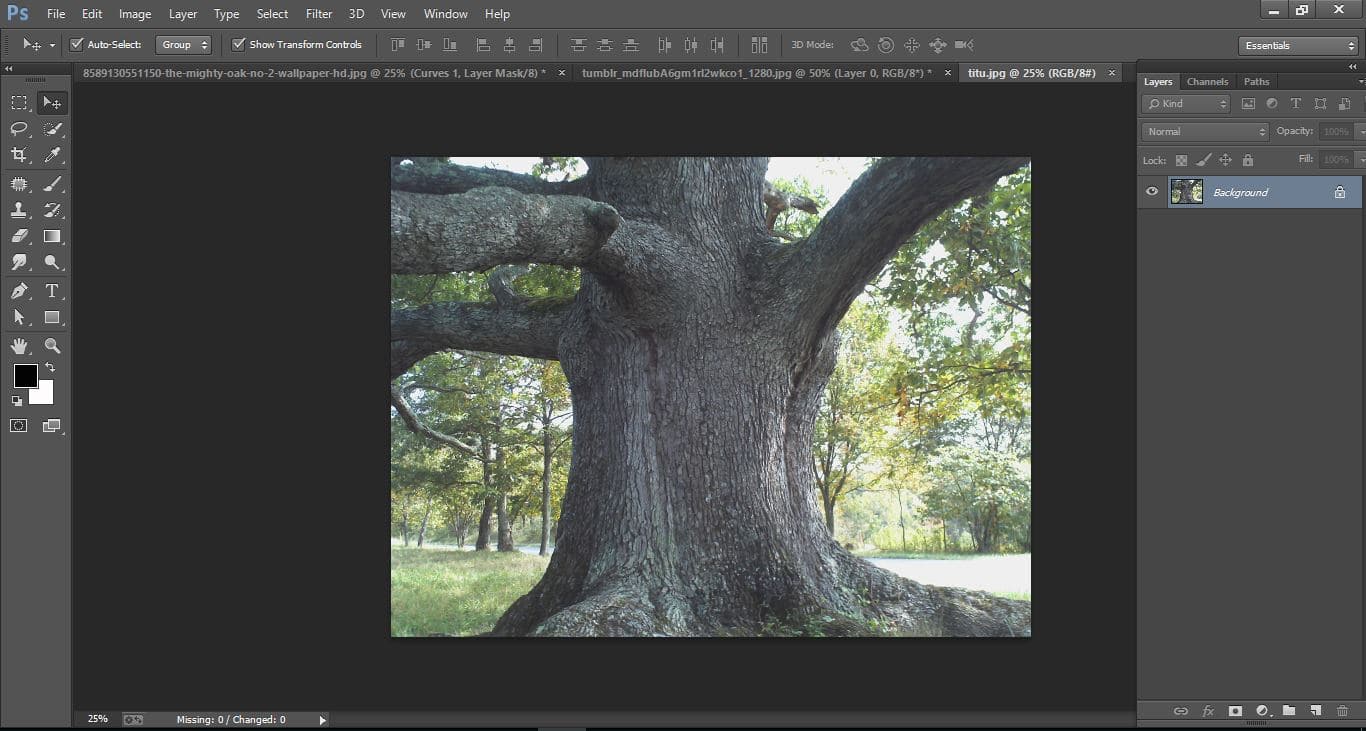
Task: Create a new layer in Layers panel
Action: [x=1317, y=711]
